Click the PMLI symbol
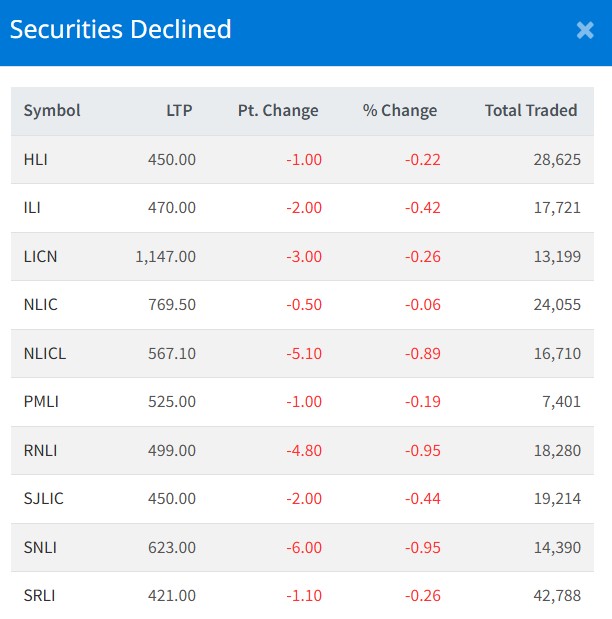The width and height of the screenshot is (612, 619). point(41,402)
